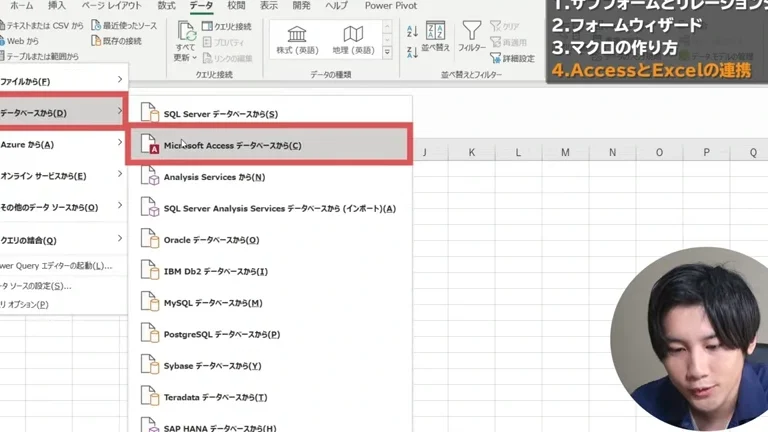Choose SQL Server Analysis Services import
The image size is (768, 432).
pos(270,208)
